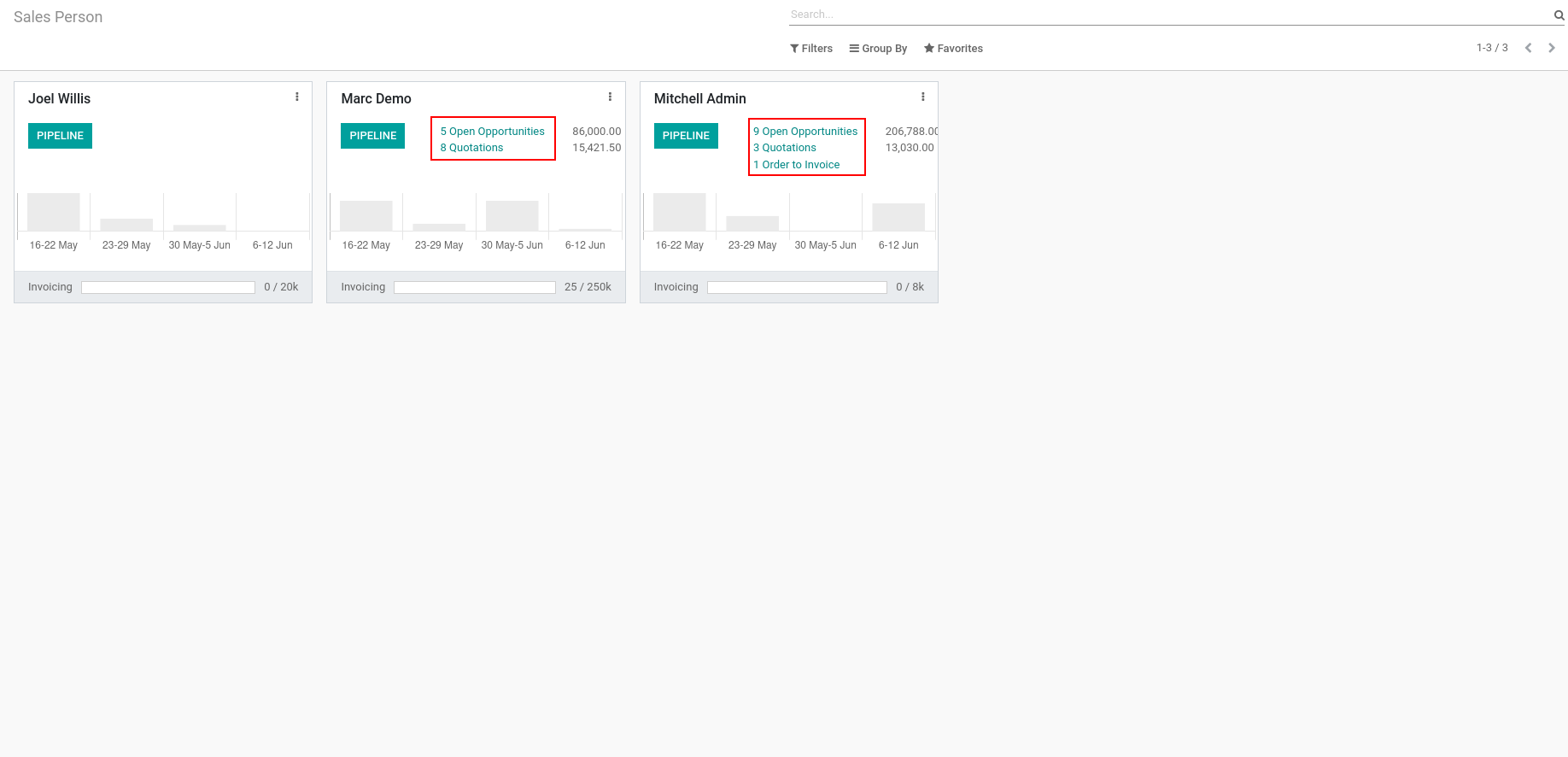Image resolution: width=1568 pixels, height=757 pixels.
Task: Open Marc Demo's 8 Quotations link
Action: (x=472, y=148)
